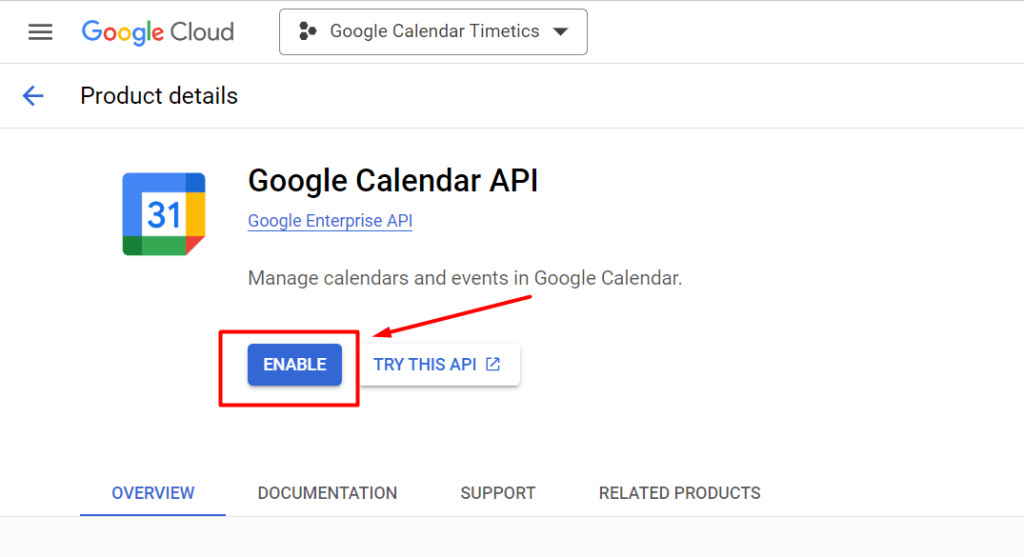Switch to the DOCUMENTATION tab
1024x557 pixels.
[327, 493]
